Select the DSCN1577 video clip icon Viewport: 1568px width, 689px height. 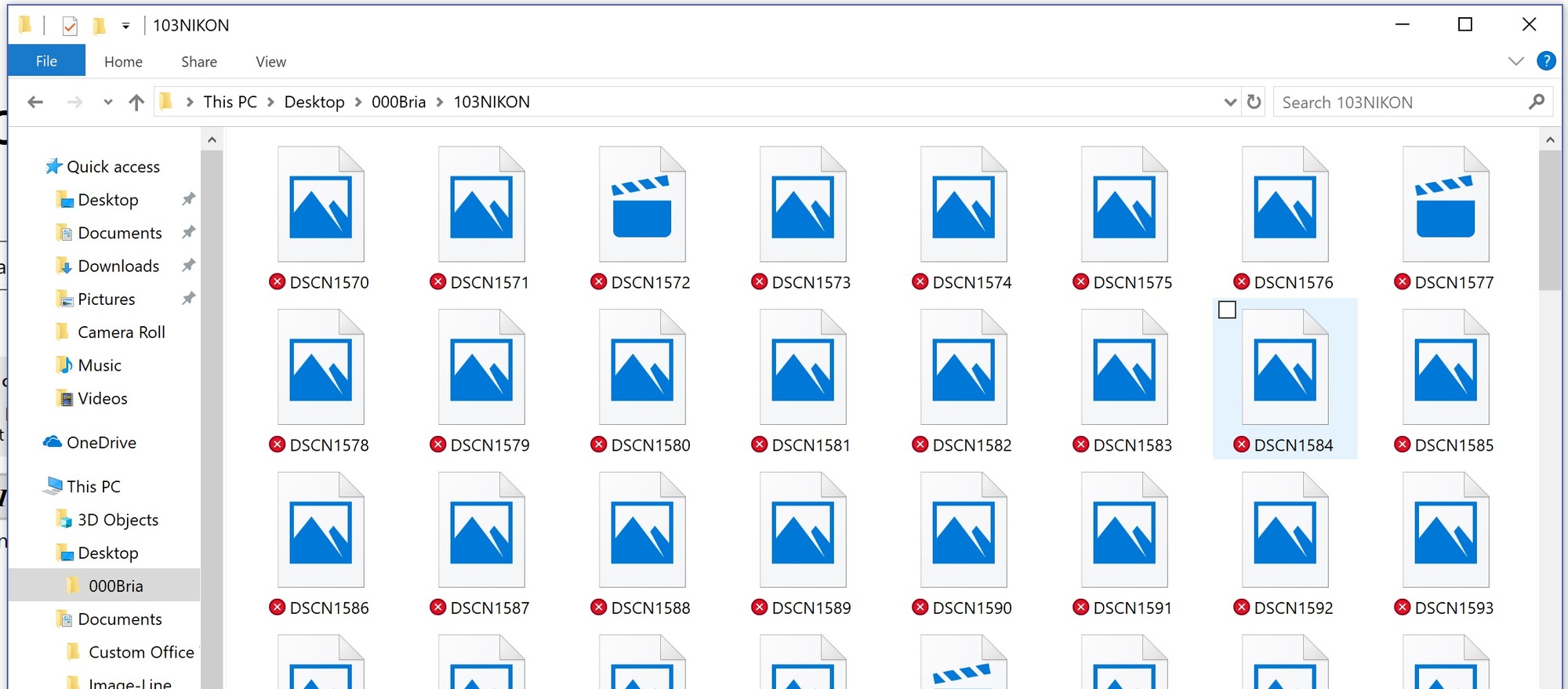(x=1446, y=204)
